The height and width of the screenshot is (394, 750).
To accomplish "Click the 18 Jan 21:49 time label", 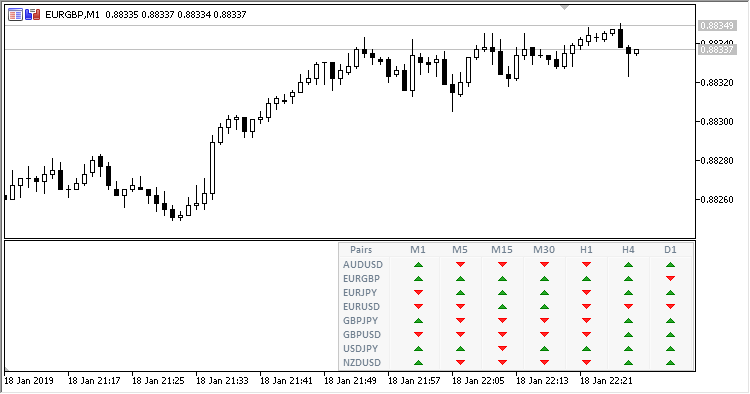I will pyautogui.click(x=350, y=381).
